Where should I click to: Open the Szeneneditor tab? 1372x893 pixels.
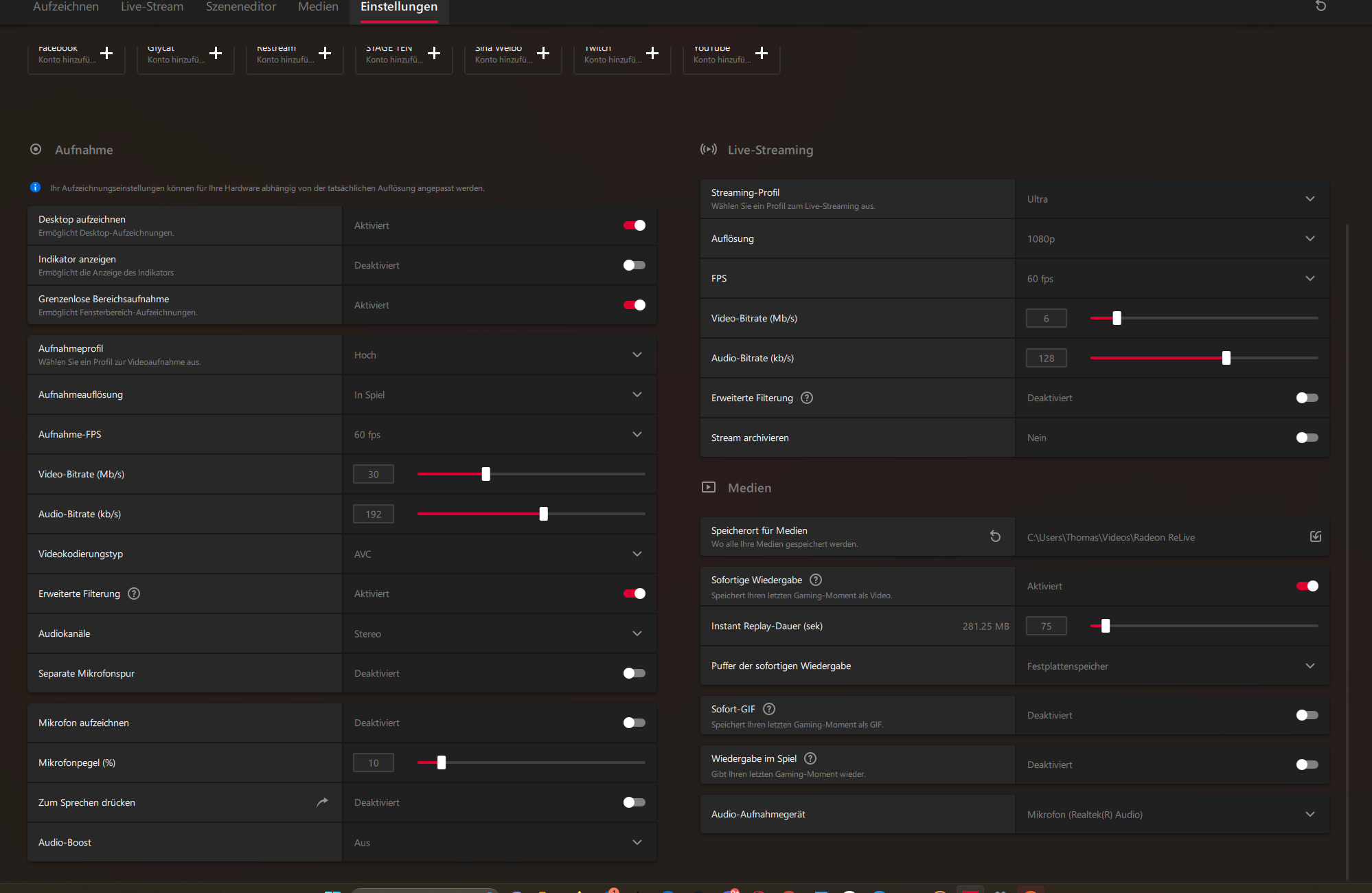[x=241, y=7]
